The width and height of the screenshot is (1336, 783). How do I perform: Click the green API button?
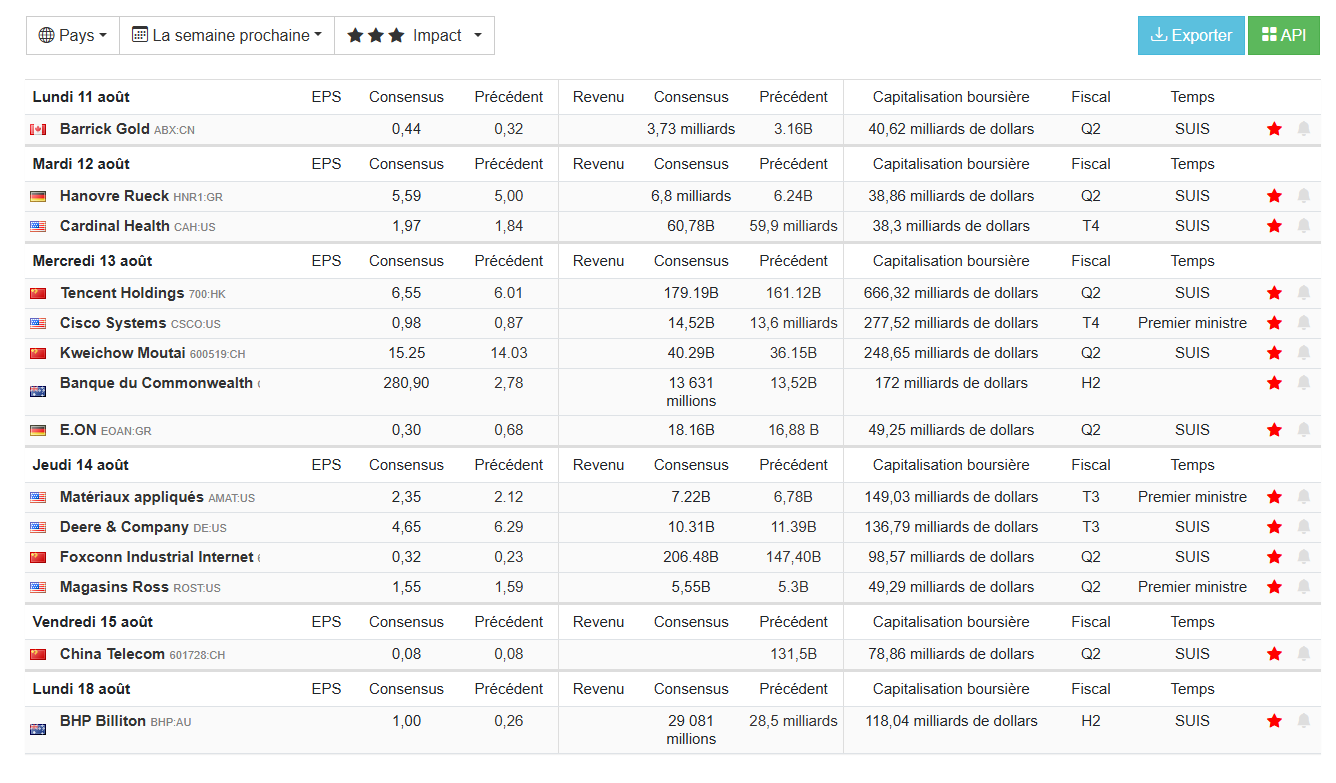point(1283,35)
